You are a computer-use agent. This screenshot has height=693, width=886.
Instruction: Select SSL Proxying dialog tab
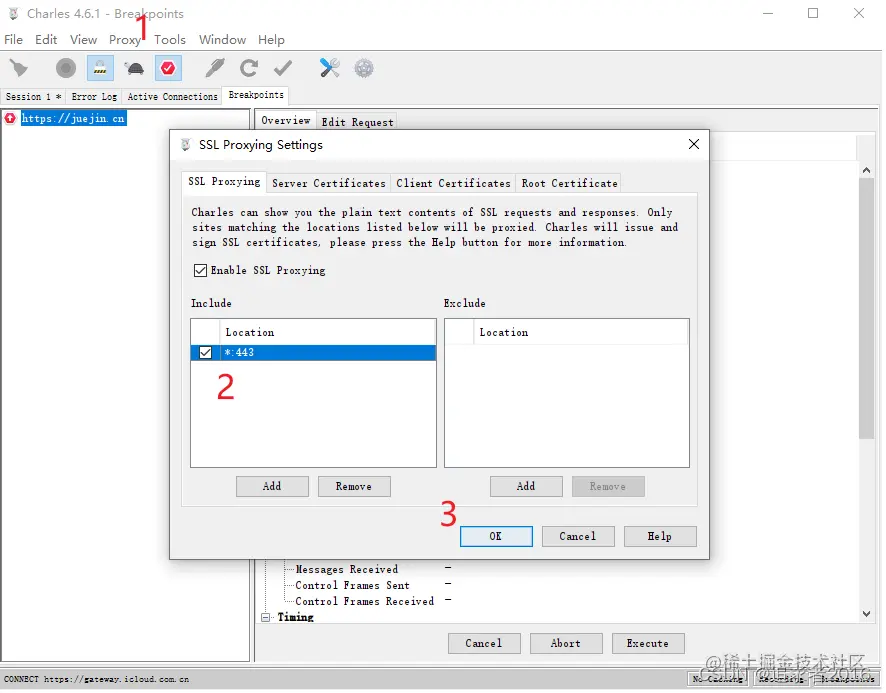[x=224, y=181]
